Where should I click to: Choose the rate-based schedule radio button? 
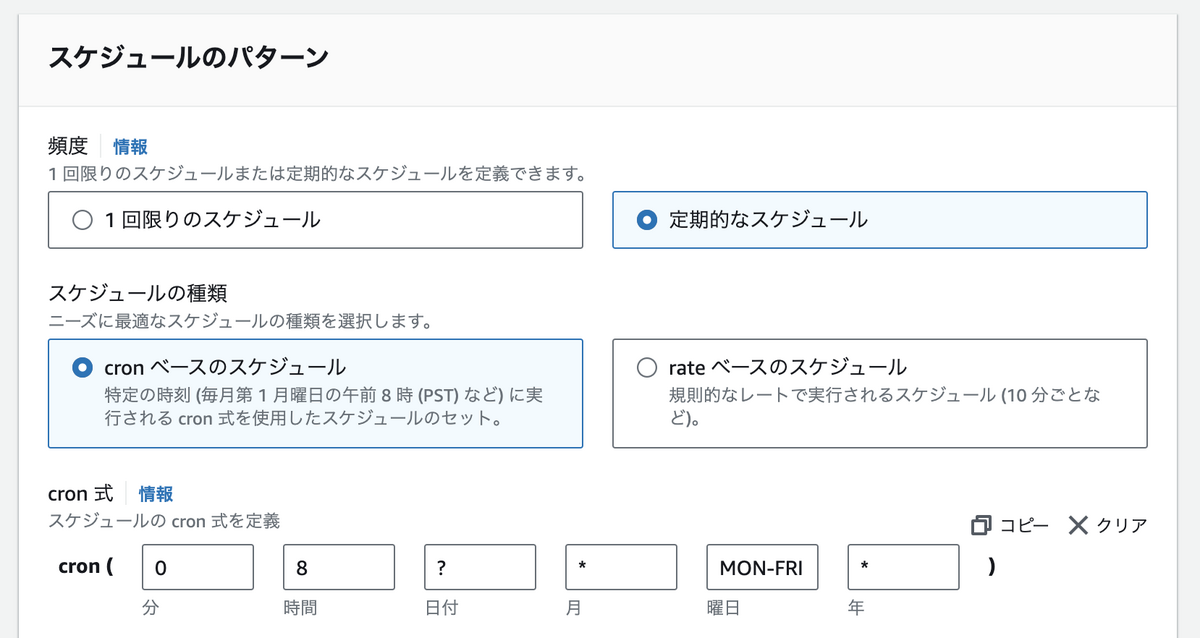647,367
